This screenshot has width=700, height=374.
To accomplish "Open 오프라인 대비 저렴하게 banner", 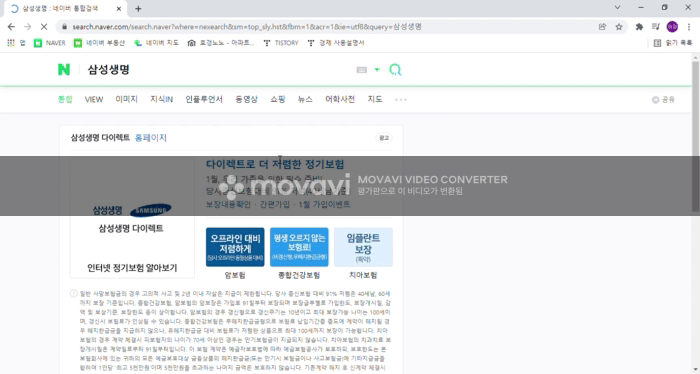I will click(x=235, y=247).
